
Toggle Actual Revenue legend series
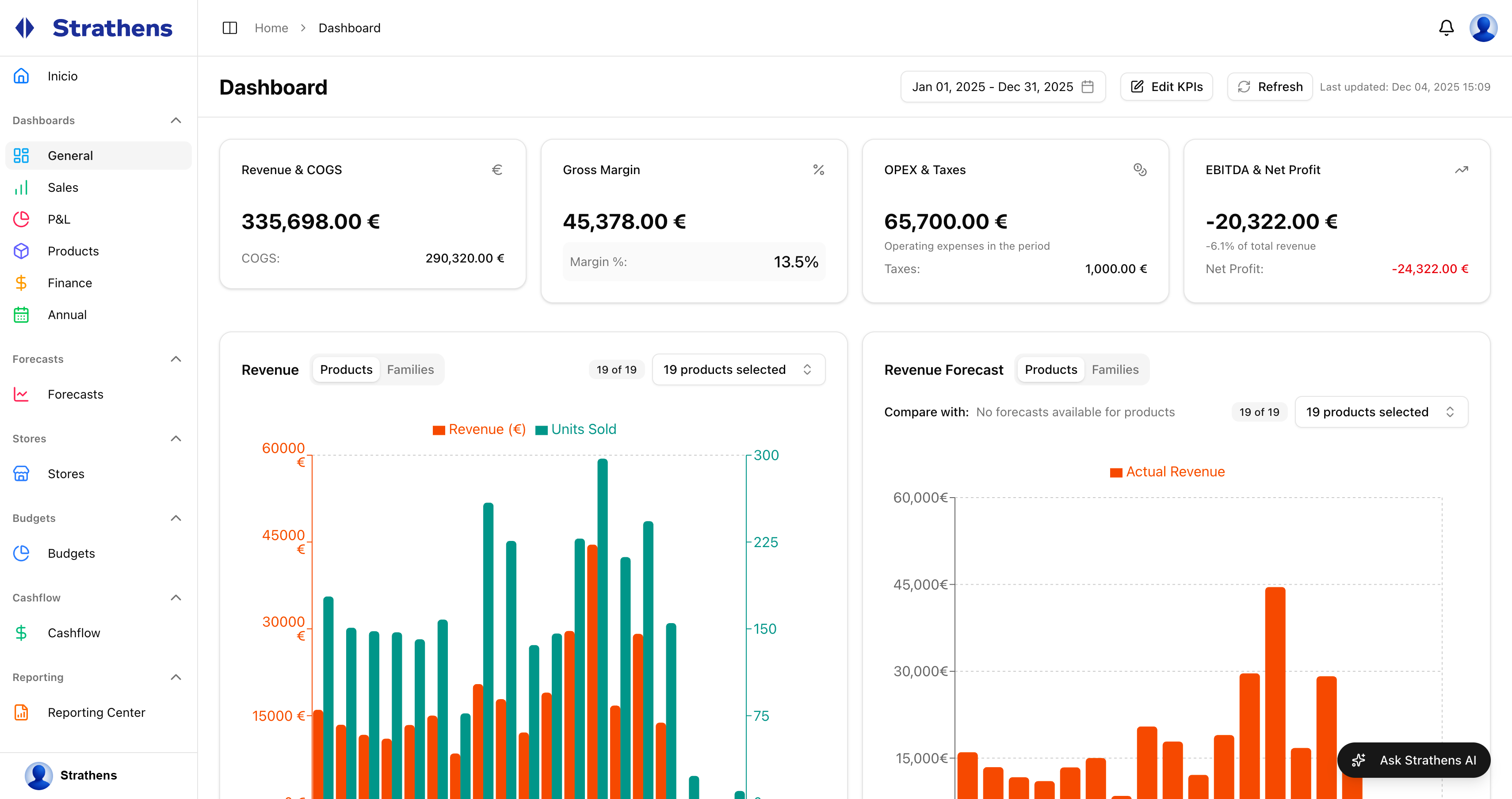(x=1167, y=472)
